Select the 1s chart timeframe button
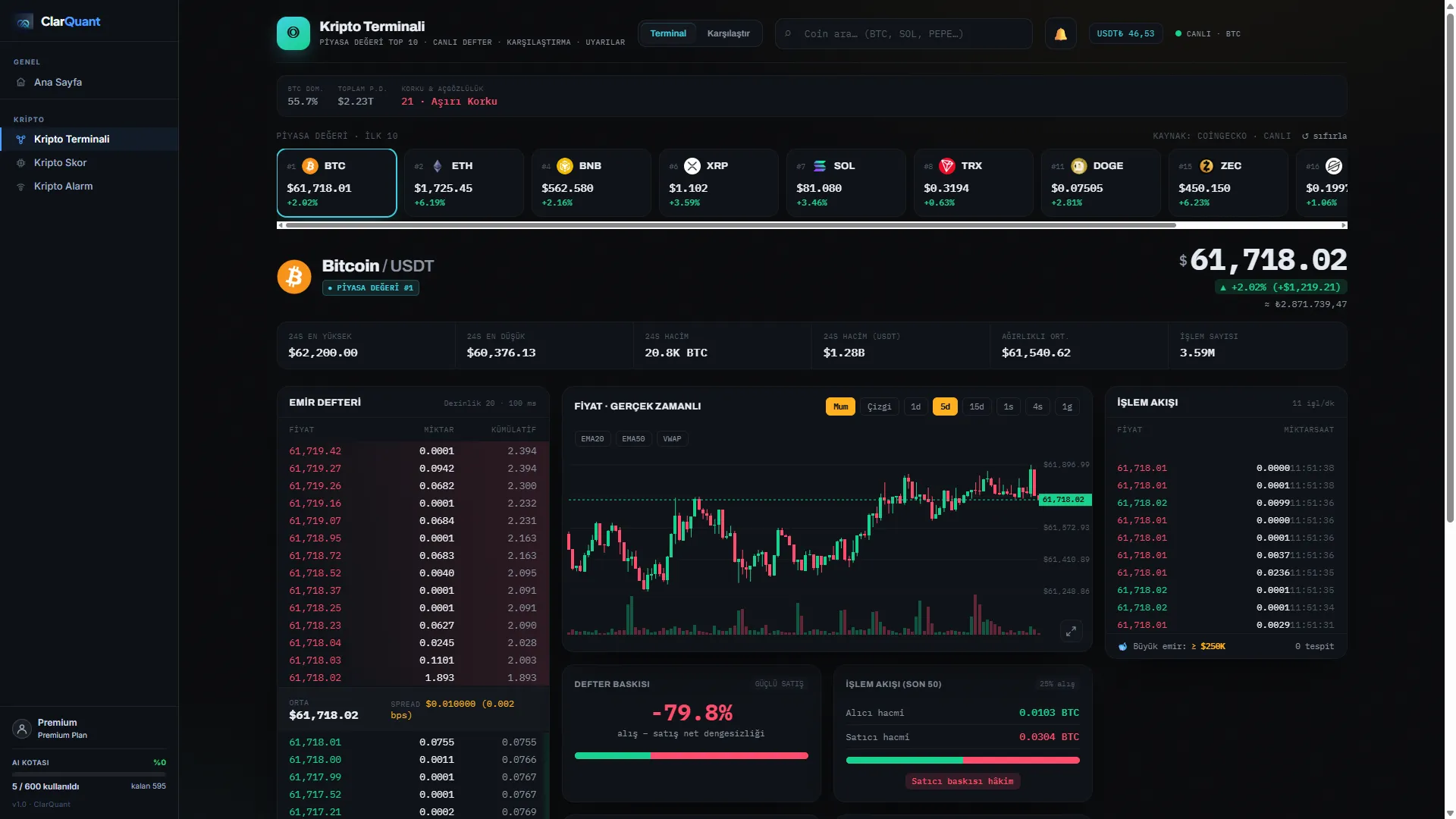 click(1009, 407)
